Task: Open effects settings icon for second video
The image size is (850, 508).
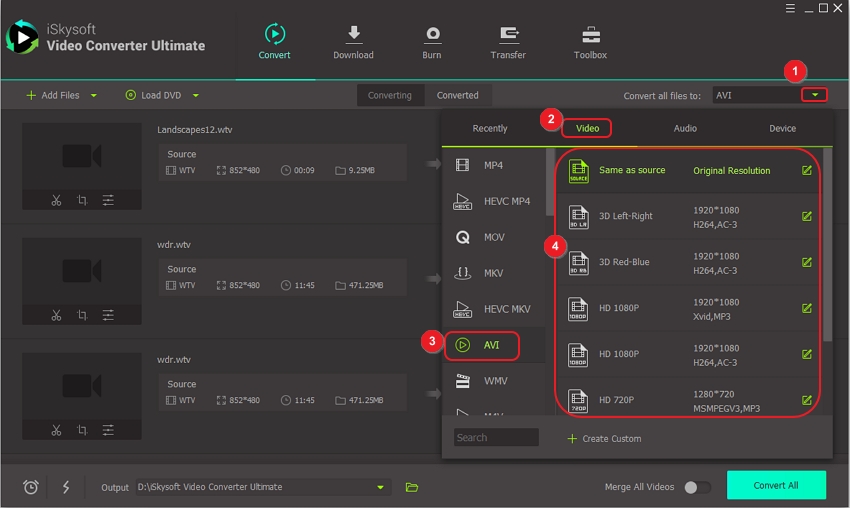Action: 108,316
